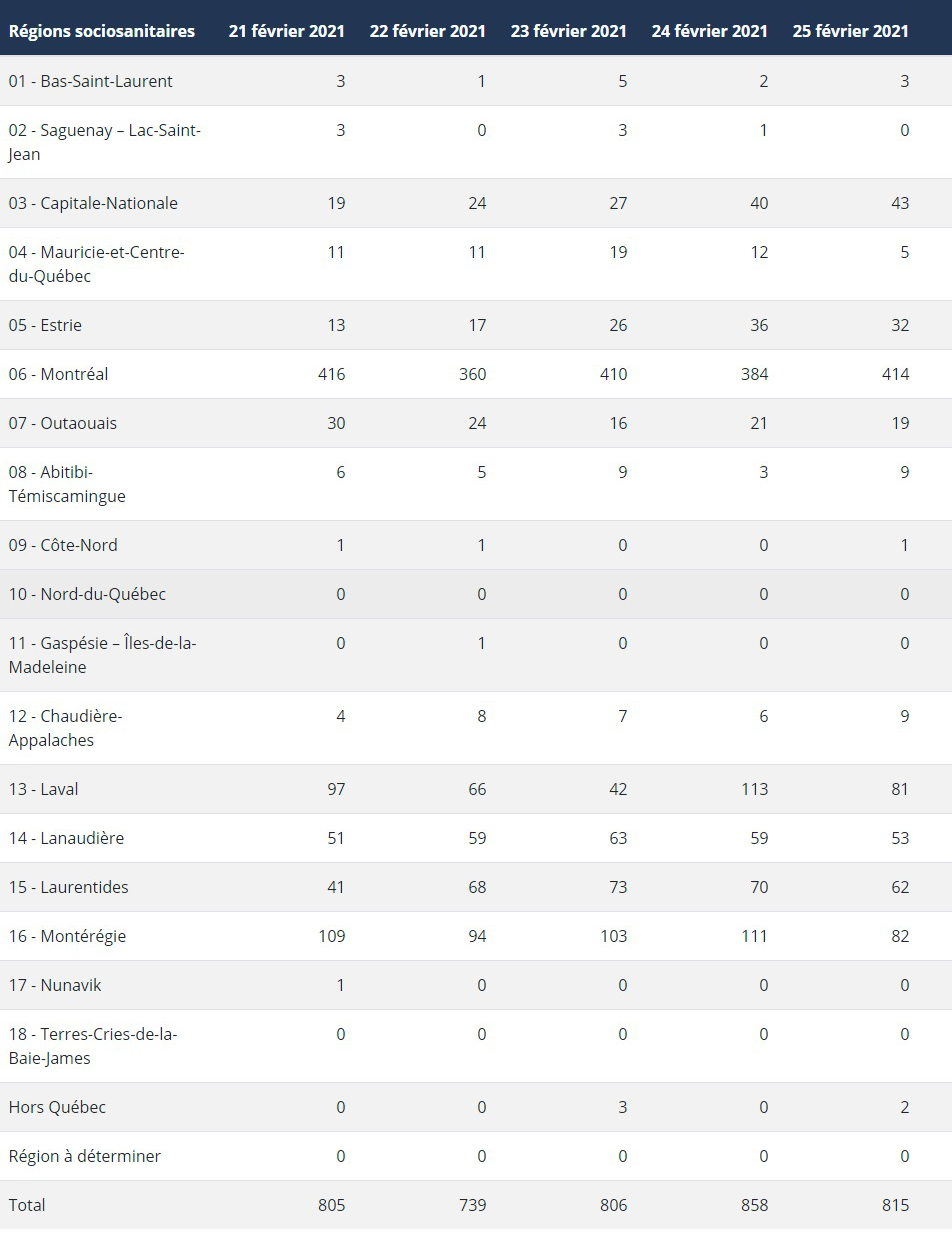Viewport: 952px width, 1239px height.
Task: Click the Régions sociosanitaires column header
Action: coord(102,31)
